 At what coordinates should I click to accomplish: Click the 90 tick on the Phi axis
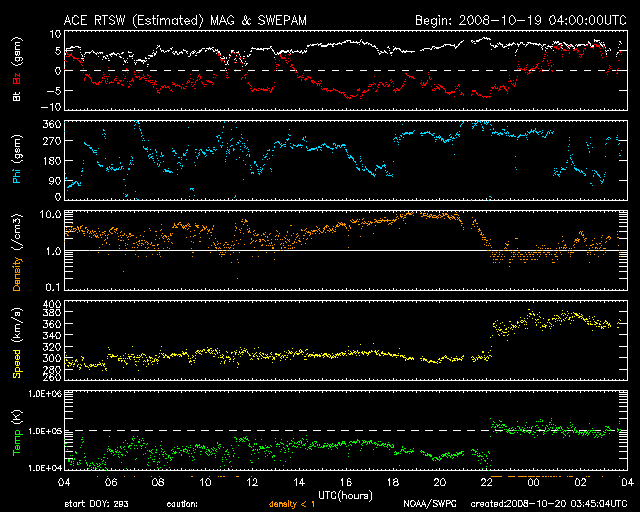pos(55,180)
